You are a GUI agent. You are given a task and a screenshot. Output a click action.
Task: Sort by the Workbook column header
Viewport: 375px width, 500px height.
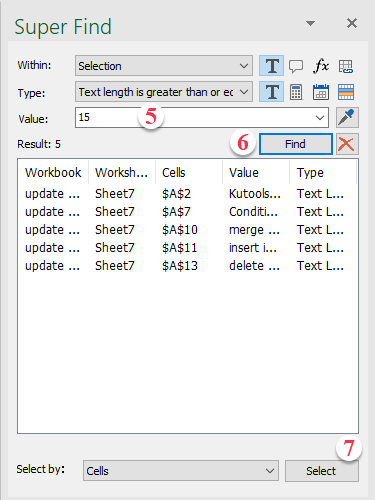click(53, 172)
